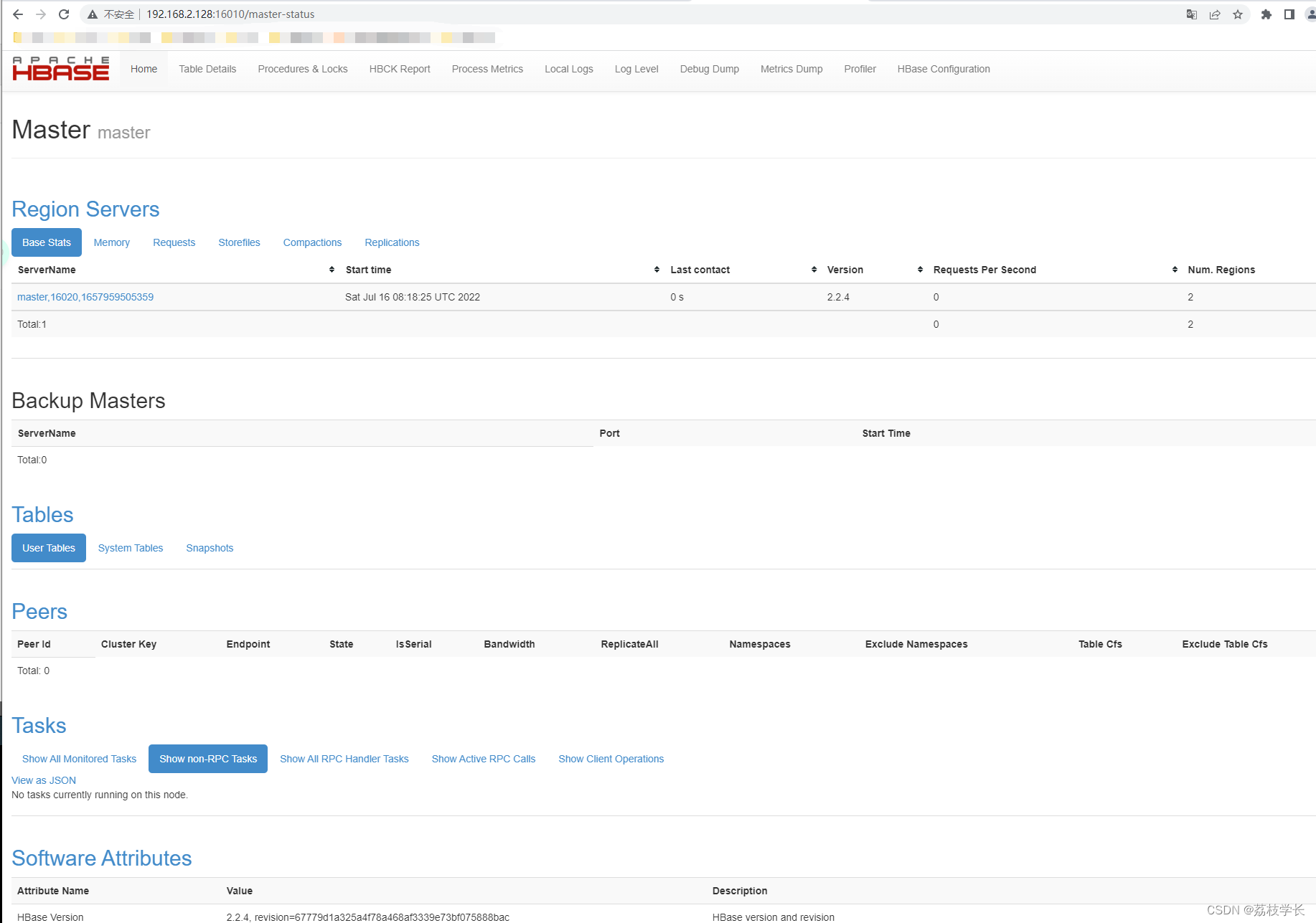Toggle the browser side panel icon
1316x923 pixels.
(x=1289, y=14)
